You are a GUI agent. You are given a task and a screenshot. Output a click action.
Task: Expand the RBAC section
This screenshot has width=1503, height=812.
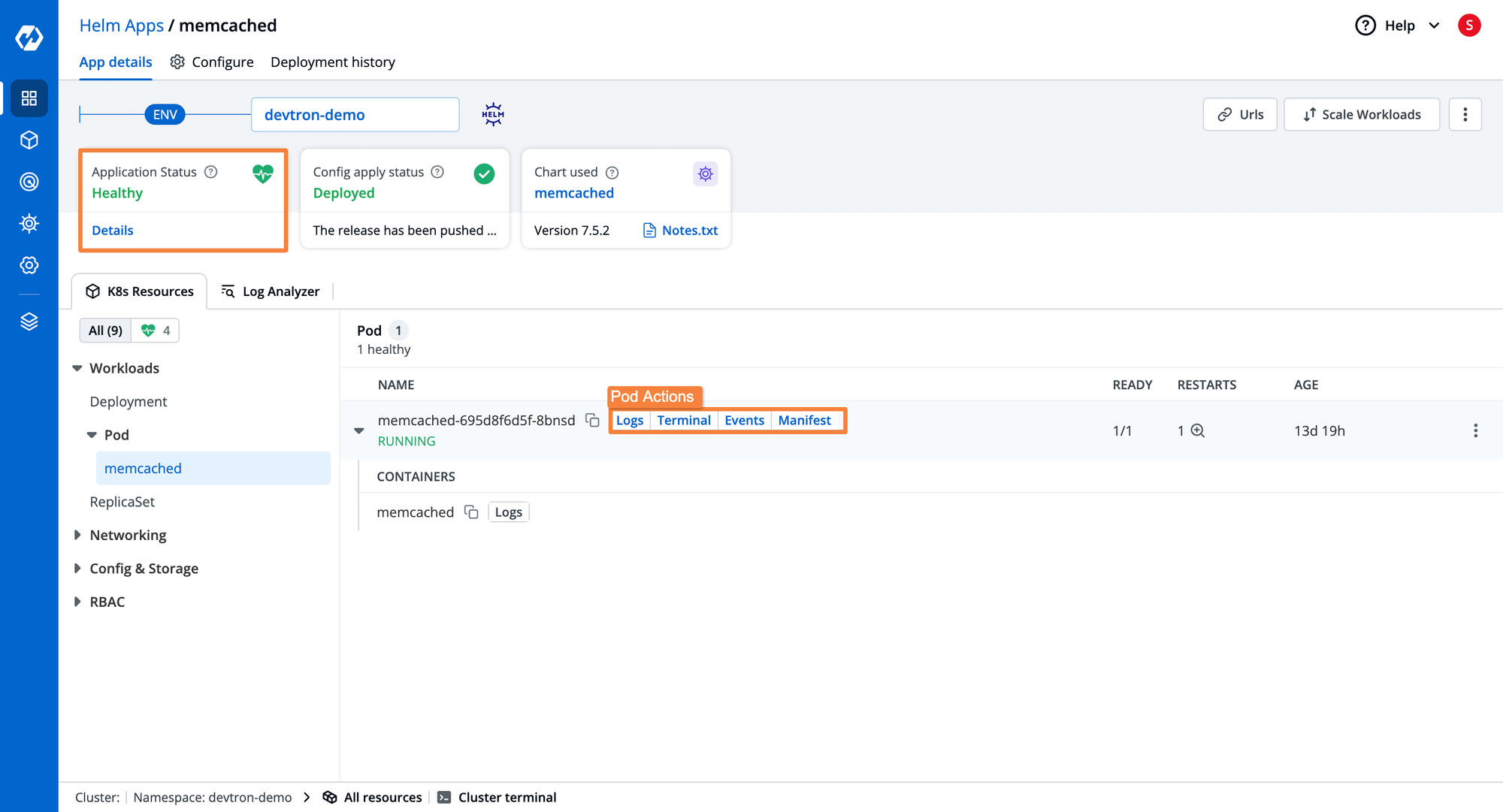pyautogui.click(x=80, y=601)
